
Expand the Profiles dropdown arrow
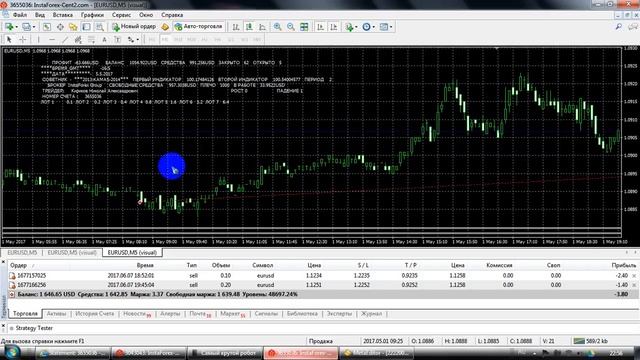point(34,27)
